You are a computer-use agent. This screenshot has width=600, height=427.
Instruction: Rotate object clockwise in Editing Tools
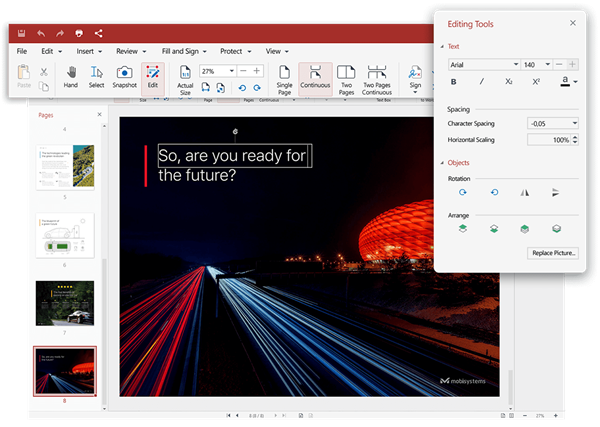click(x=463, y=191)
